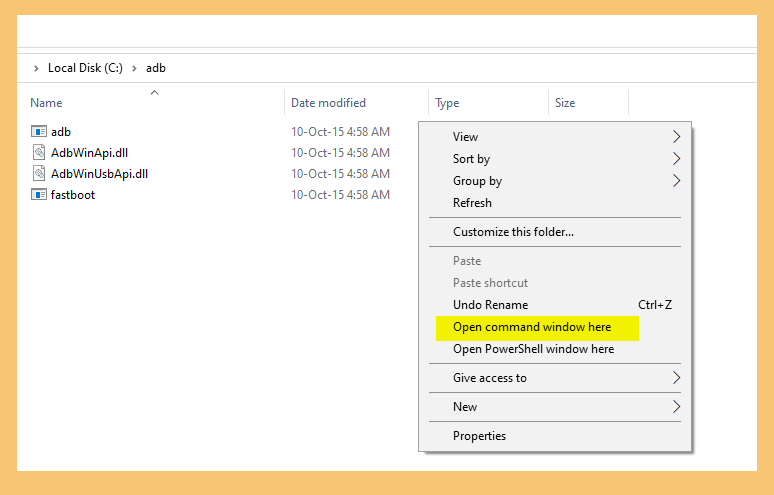This screenshot has height=495, width=774.
Task: Choose Undo Rename from the menu
Action: [555, 305]
